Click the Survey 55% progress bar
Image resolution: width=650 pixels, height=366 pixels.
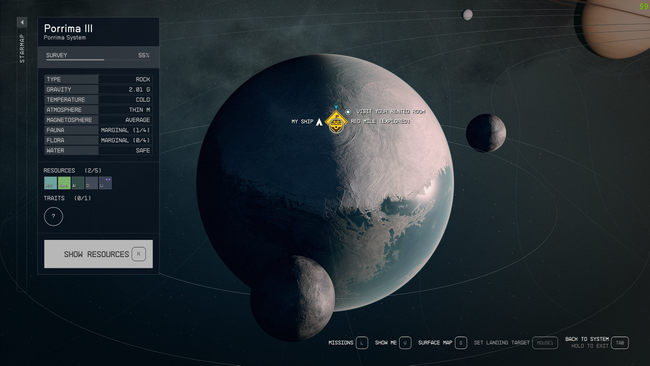coord(98,56)
